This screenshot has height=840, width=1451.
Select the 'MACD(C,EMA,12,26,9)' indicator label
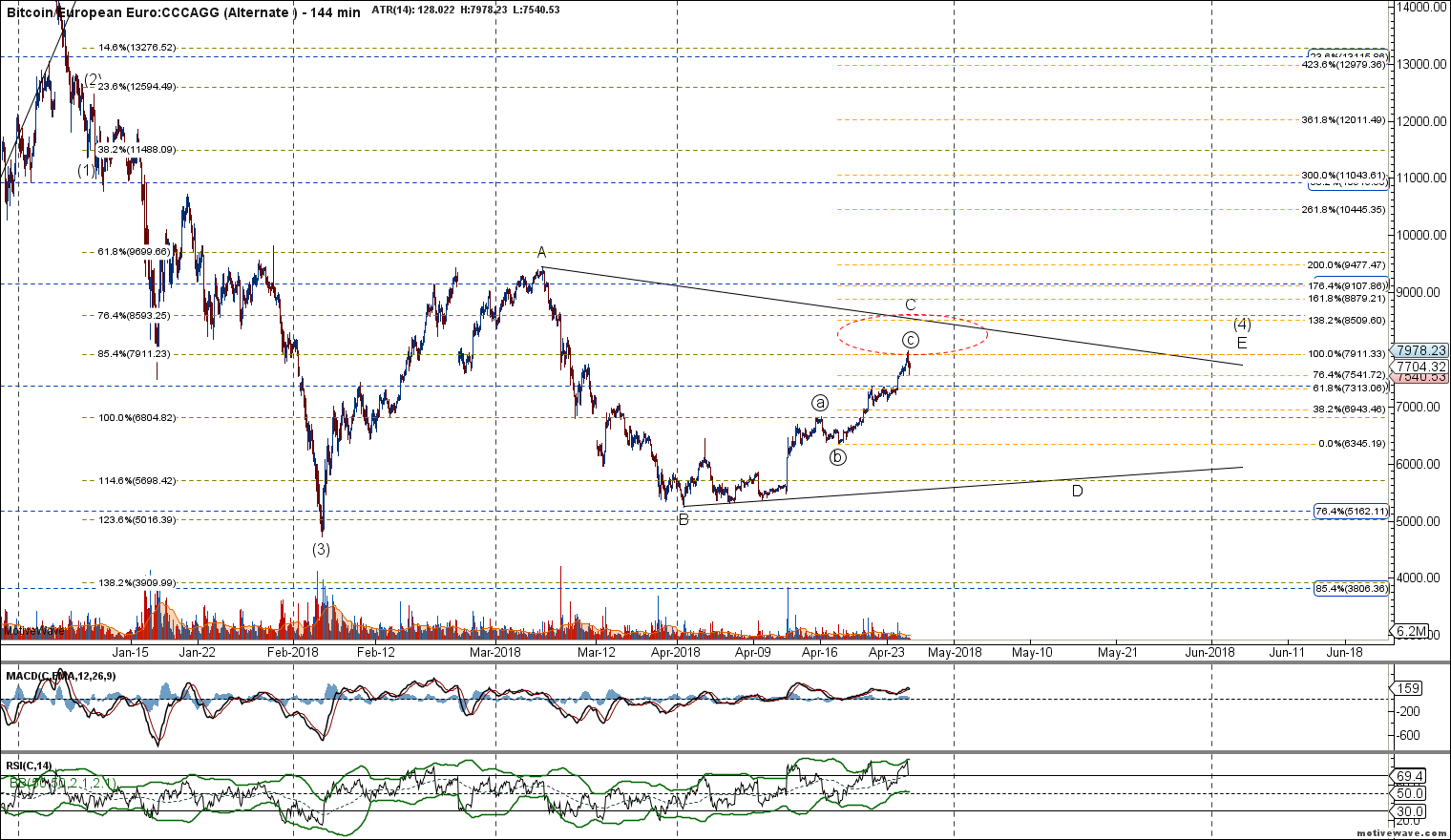(x=61, y=676)
